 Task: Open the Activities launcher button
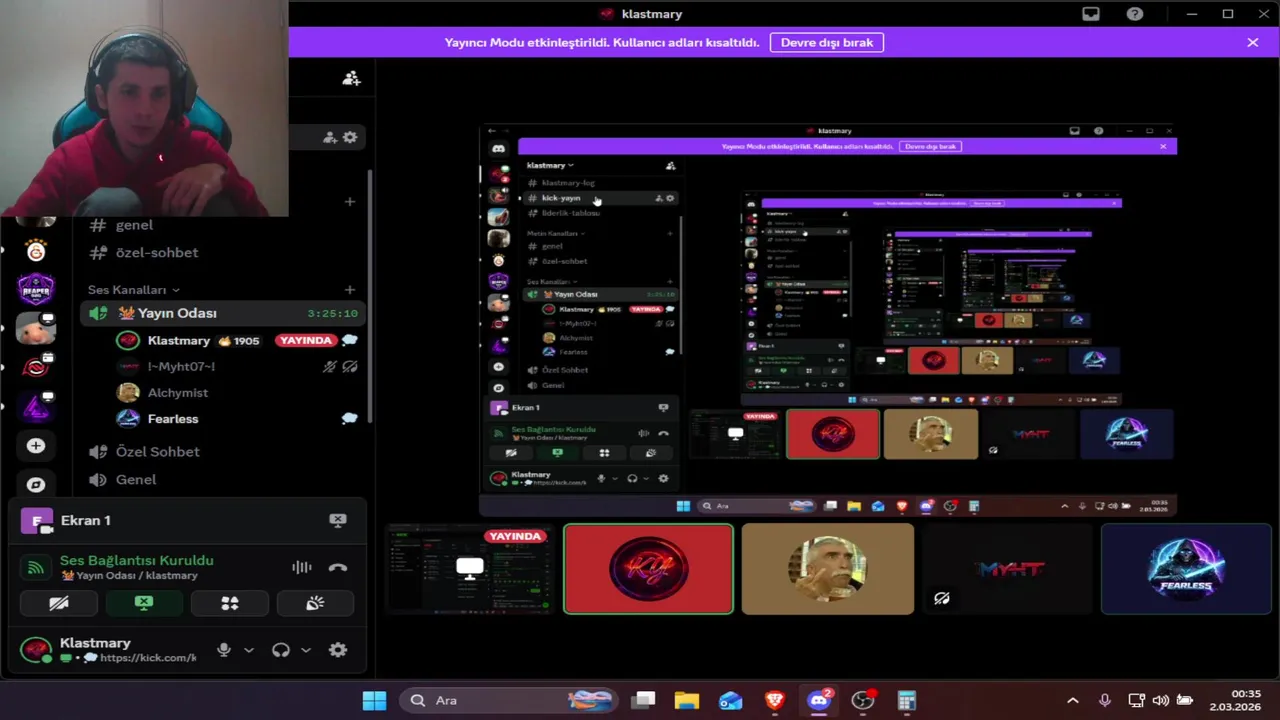pyautogui.click(x=230, y=603)
